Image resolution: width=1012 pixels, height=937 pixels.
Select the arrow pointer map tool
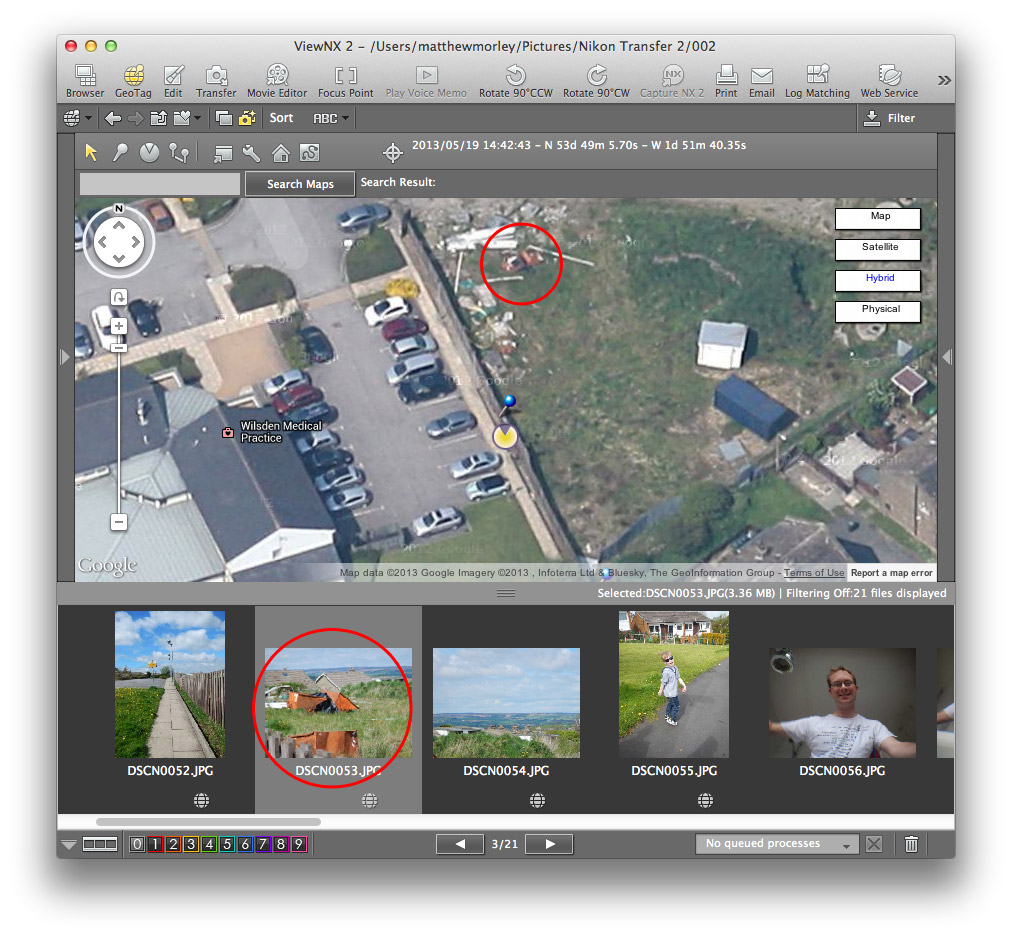pyautogui.click(x=91, y=153)
